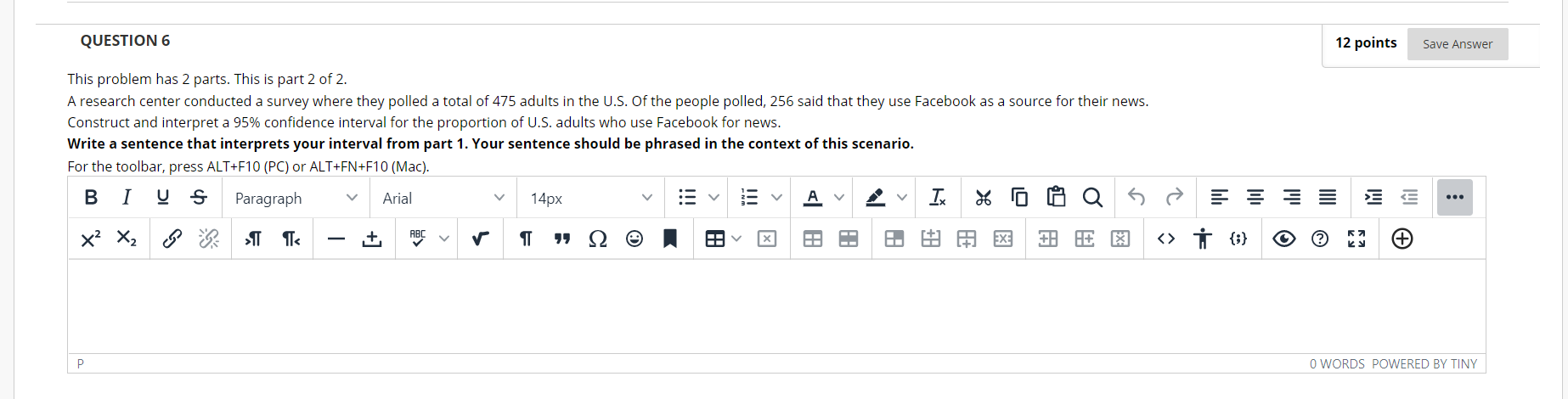Open source code view icon
This screenshot has width=1568, height=399.
(1166, 239)
